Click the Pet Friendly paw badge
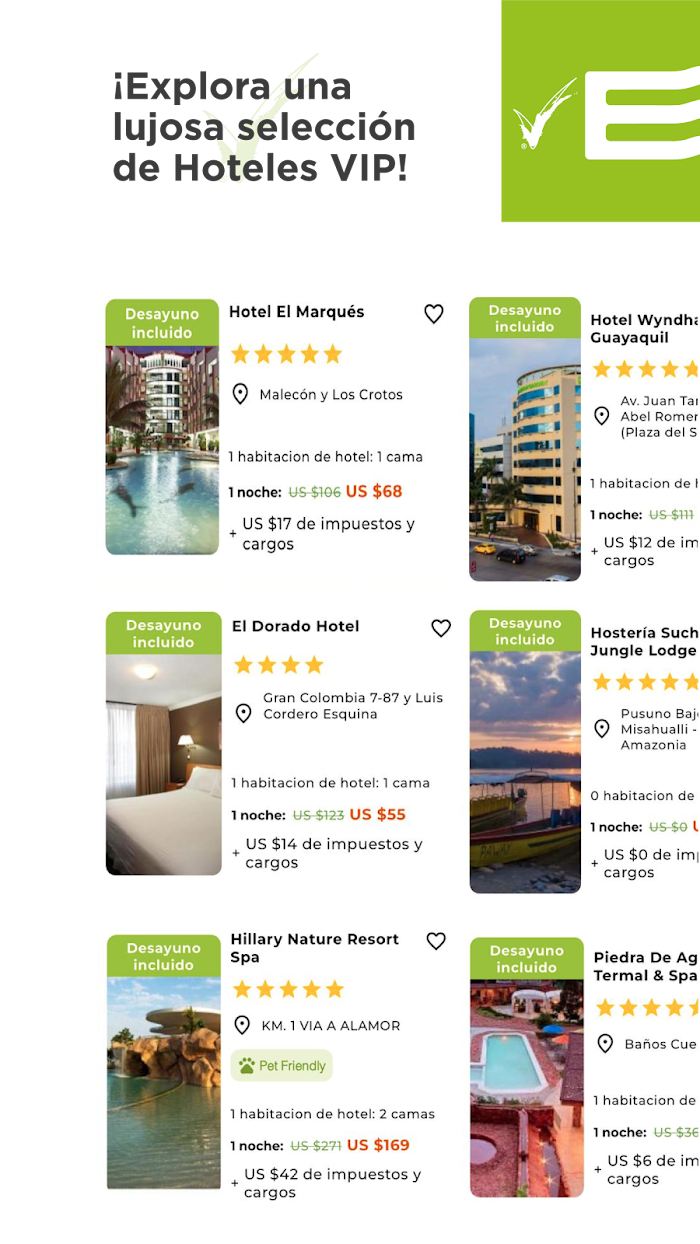Viewport: 700px width, 1244px height. [282, 1066]
